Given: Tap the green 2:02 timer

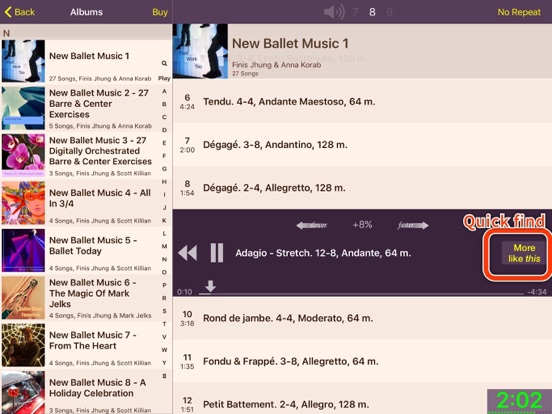Looking at the screenshot, I should coord(520,401).
